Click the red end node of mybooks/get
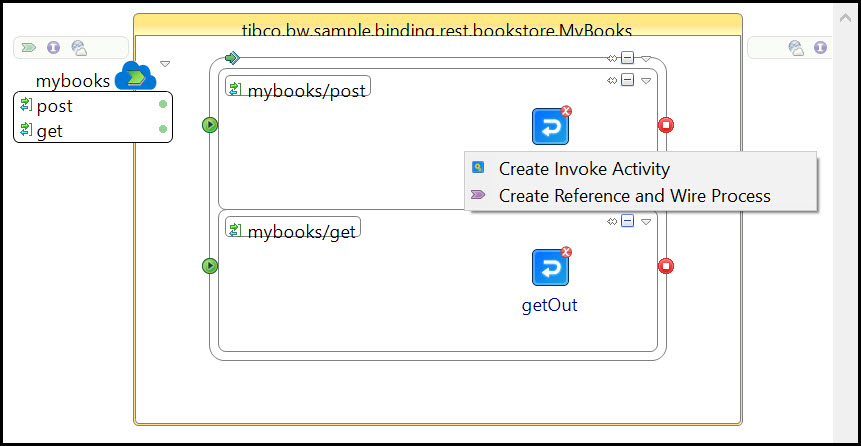Viewport: 861px width, 446px height. tap(666, 266)
